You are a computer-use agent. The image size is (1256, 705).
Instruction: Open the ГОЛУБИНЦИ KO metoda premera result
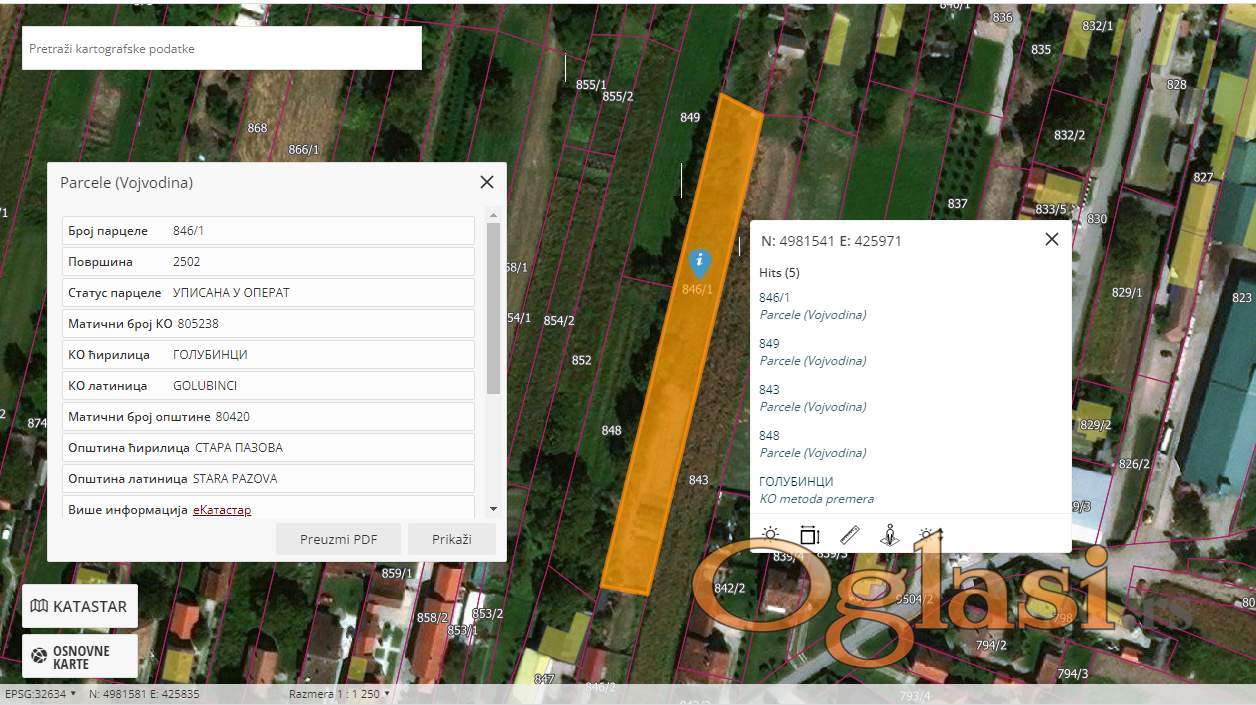coord(796,482)
